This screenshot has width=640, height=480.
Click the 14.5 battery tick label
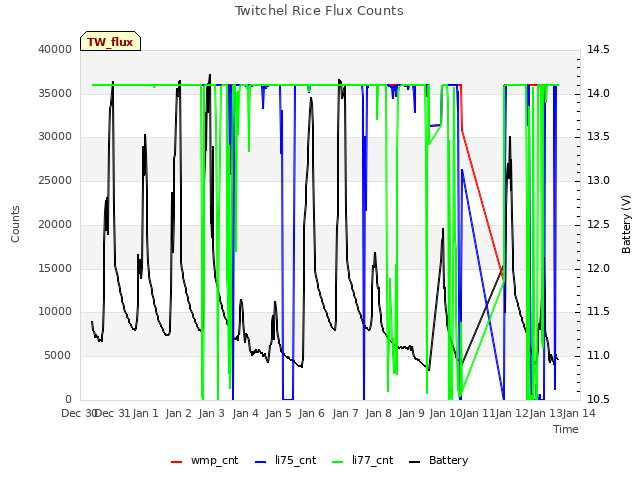[598, 49]
